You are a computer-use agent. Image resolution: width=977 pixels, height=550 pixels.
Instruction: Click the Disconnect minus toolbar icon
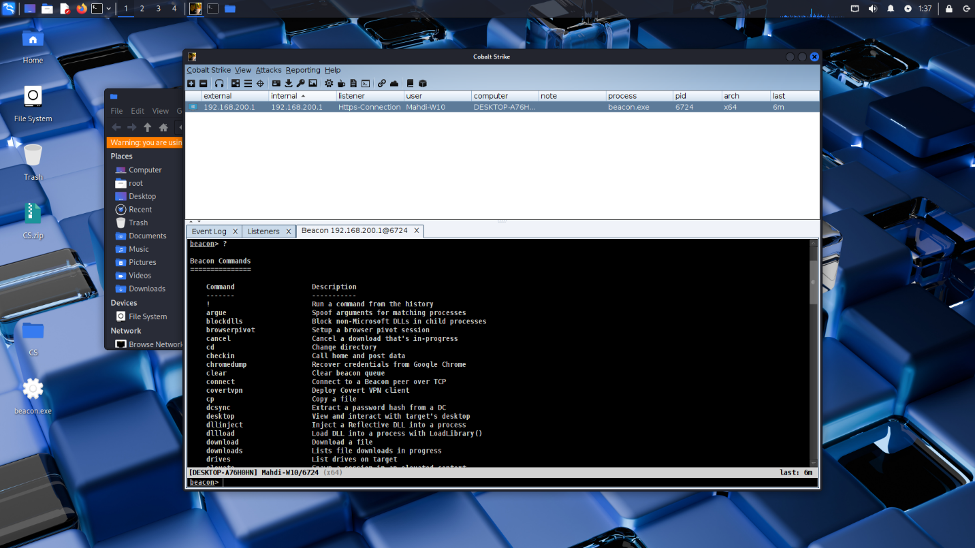203,83
